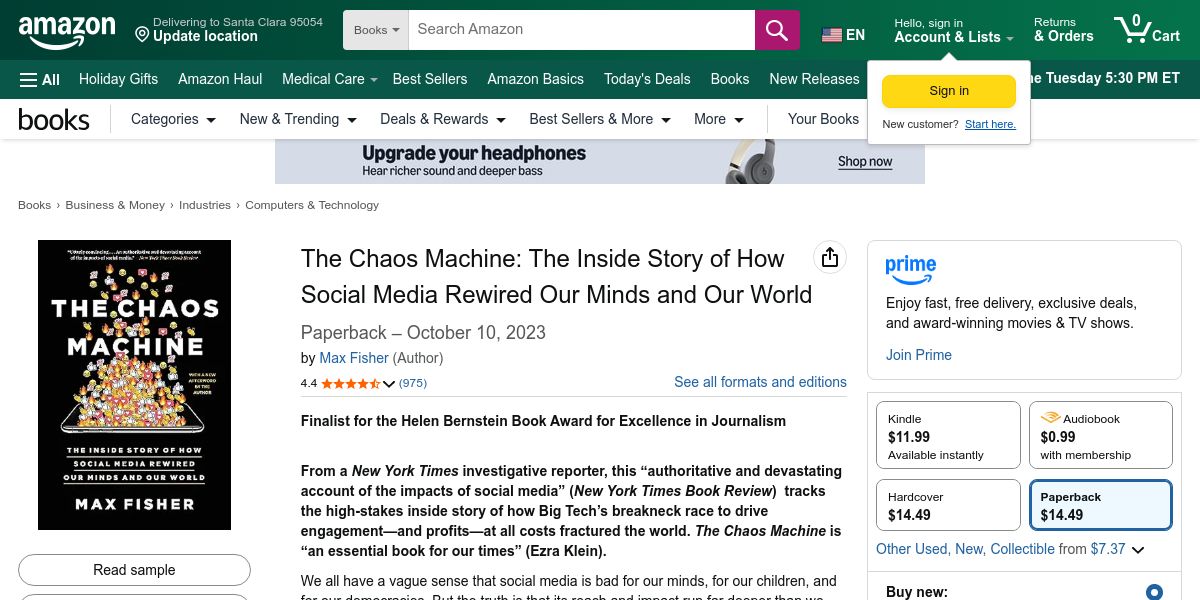Open the 975 reviews count link
1200x600 pixels.
tap(413, 383)
